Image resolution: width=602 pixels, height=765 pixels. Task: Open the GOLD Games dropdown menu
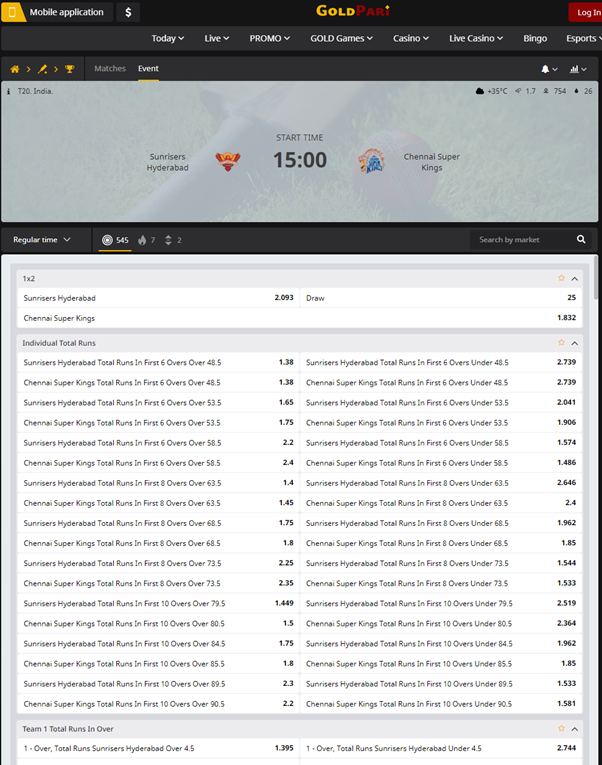tap(341, 39)
